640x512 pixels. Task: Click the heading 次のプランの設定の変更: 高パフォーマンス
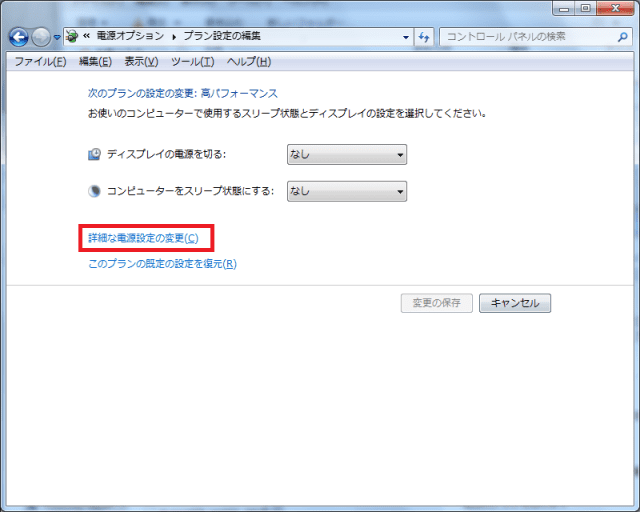183,93
